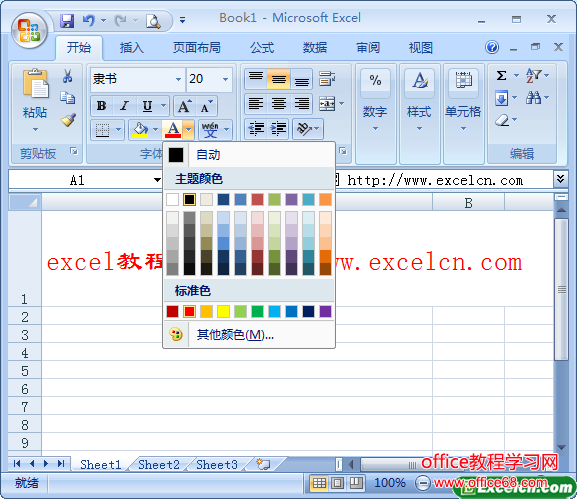The image size is (577, 499).
Task: Zoom out with the minus button
Action: [x=422, y=483]
